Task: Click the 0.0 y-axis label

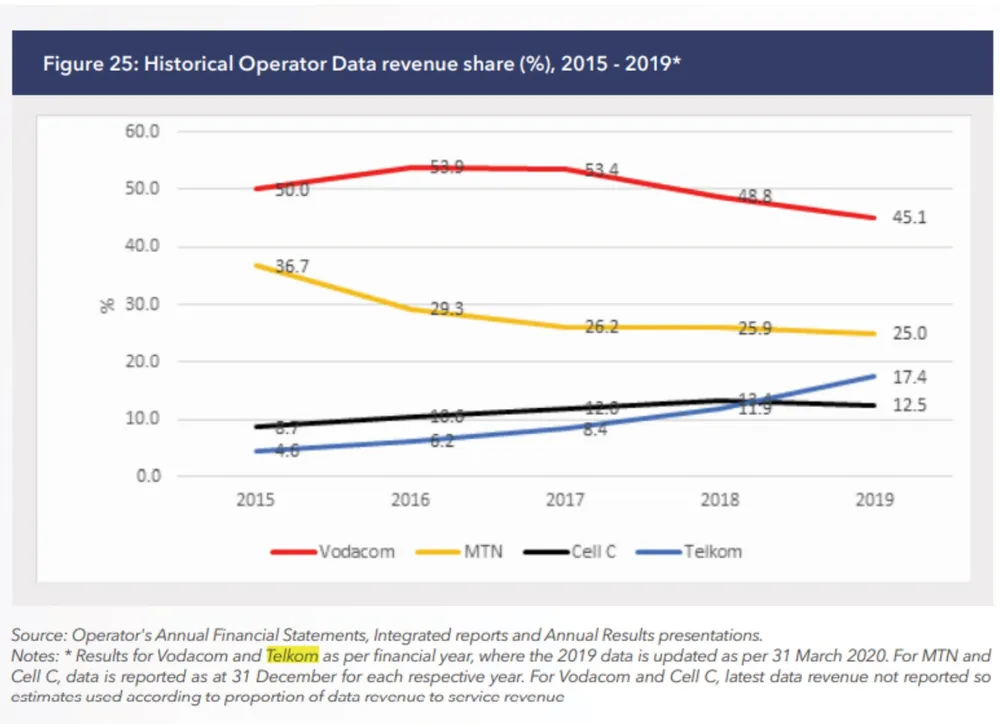Action: pyautogui.click(x=149, y=476)
